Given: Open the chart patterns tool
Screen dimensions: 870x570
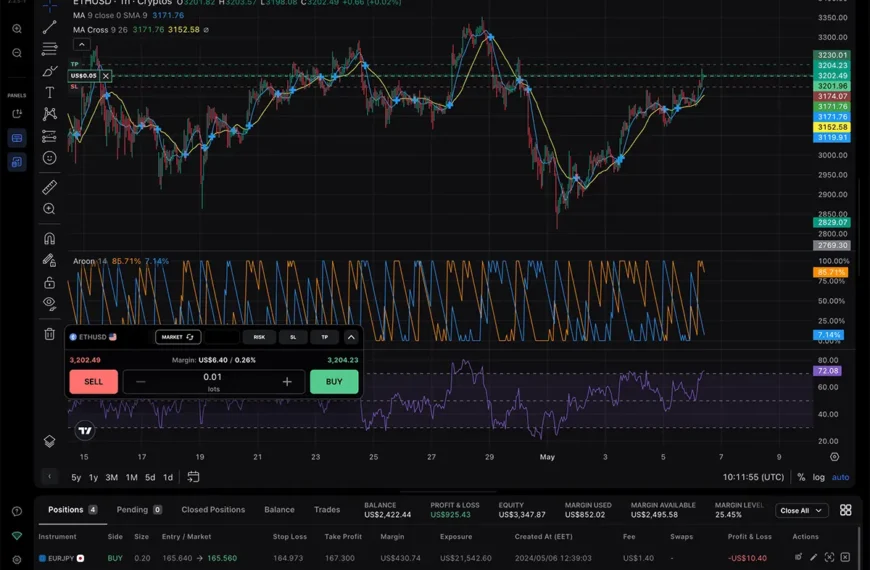Looking at the screenshot, I should pos(49,114).
